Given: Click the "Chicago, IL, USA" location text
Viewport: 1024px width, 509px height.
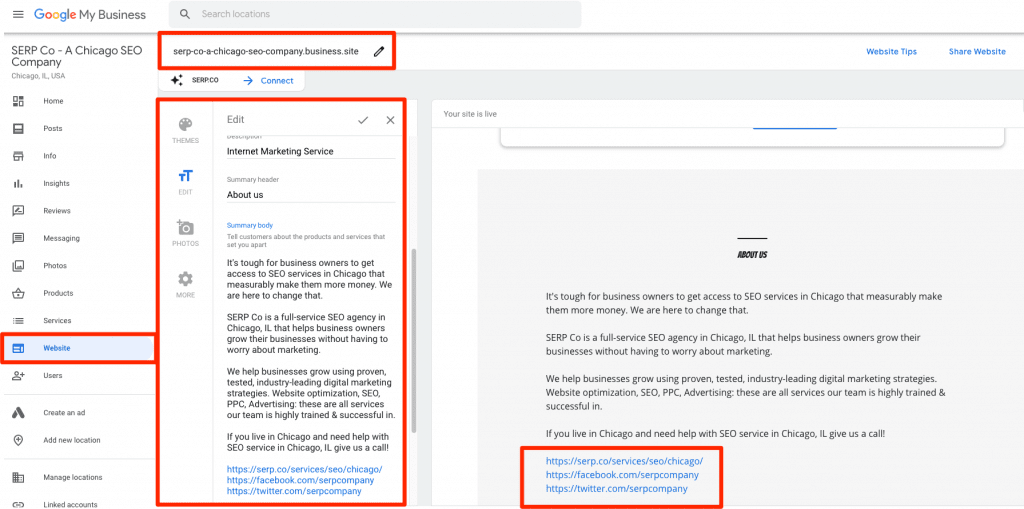Looking at the screenshot, I should [x=39, y=76].
